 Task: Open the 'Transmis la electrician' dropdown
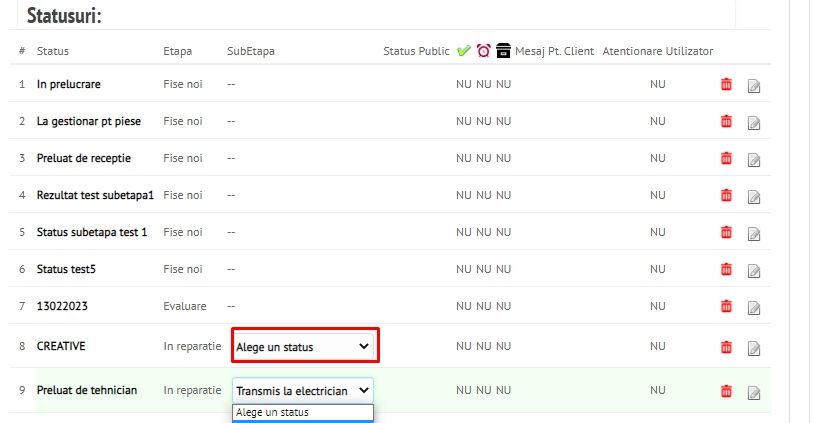[x=303, y=390]
